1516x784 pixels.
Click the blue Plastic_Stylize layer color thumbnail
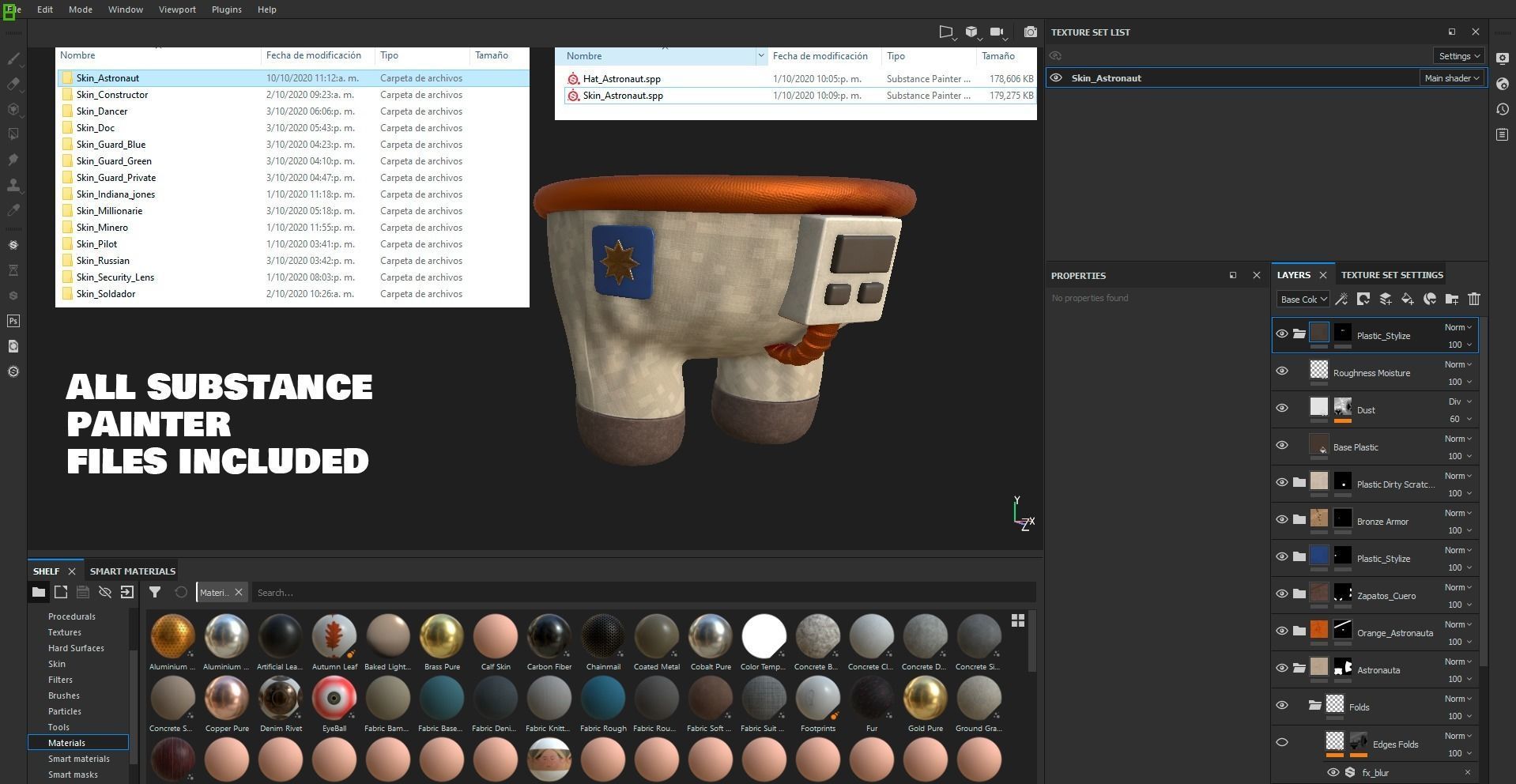[1319, 556]
